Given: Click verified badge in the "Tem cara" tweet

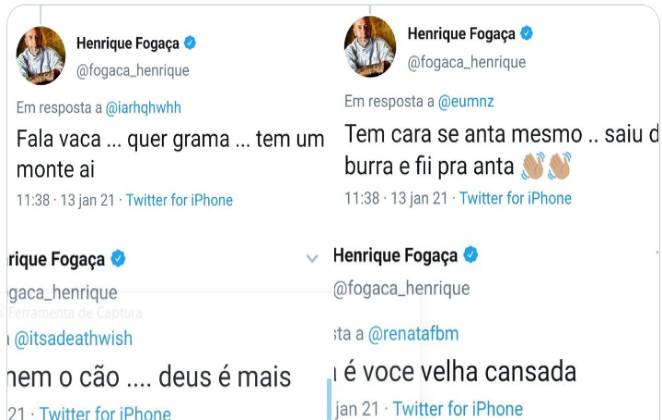Looking at the screenshot, I should tap(526, 34).
